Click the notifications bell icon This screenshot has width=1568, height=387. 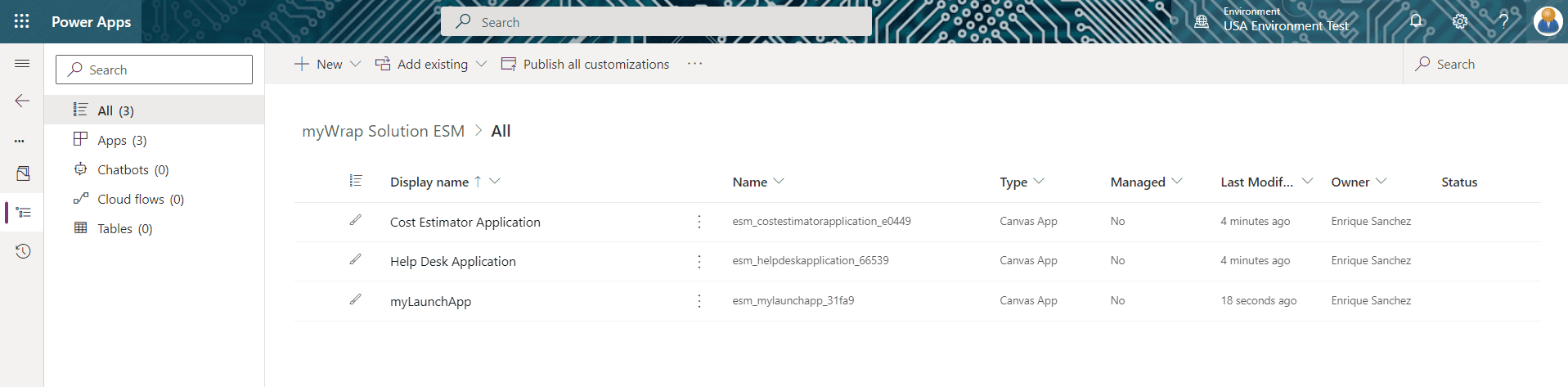pyautogui.click(x=1416, y=21)
